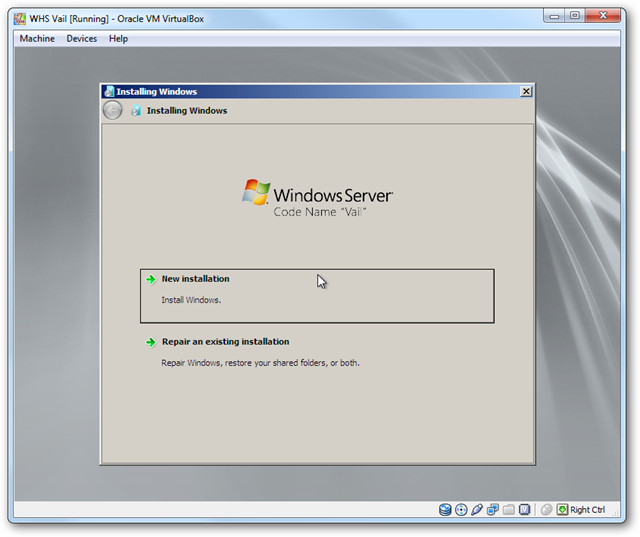Click the USB devices status icon
The image size is (640, 537).
[477, 510]
